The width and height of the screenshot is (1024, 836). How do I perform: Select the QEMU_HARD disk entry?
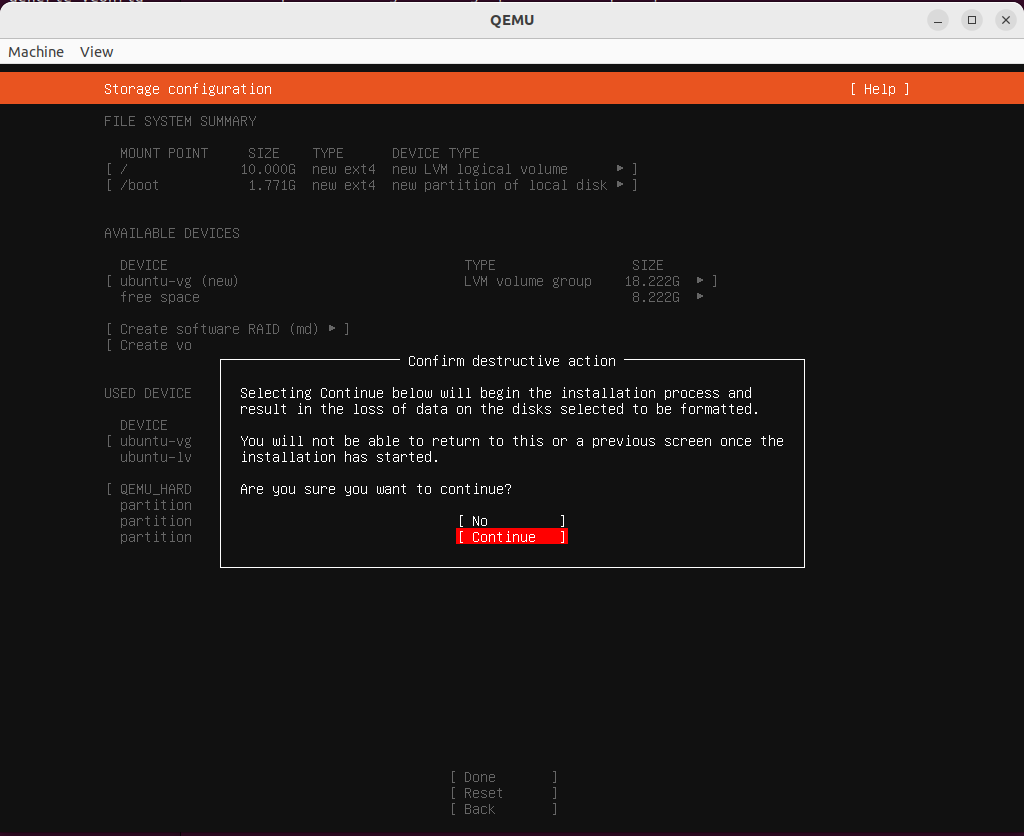(155, 489)
